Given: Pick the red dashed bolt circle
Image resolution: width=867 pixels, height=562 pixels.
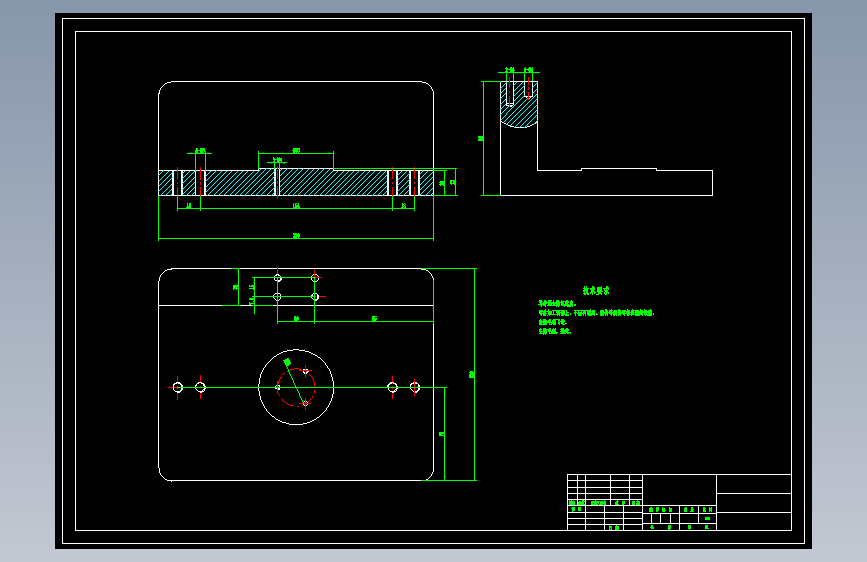Looking at the screenshot, I should click(x=296, y=387).
